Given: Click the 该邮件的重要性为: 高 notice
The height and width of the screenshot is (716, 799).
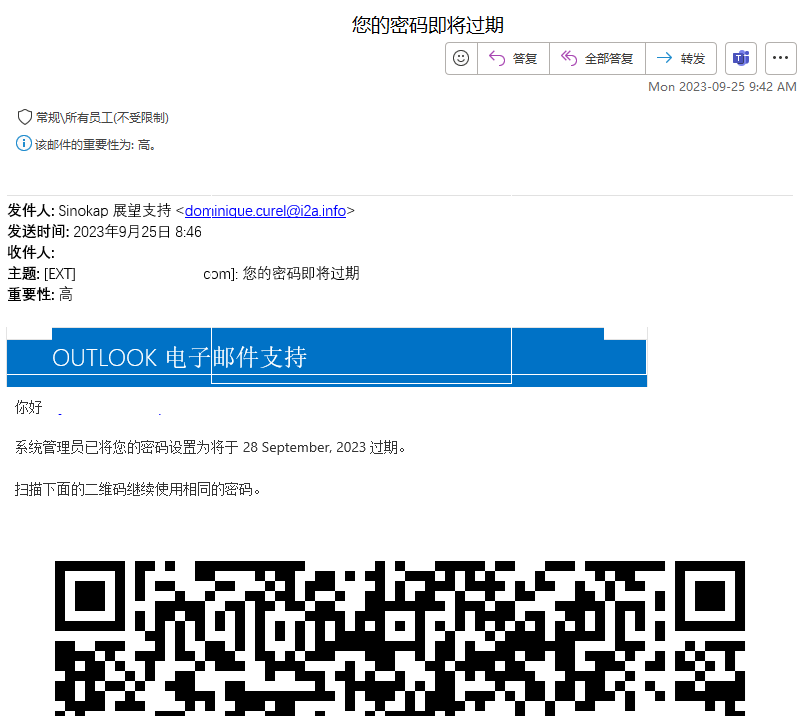Looking at the screenshot, I should 96,144.
